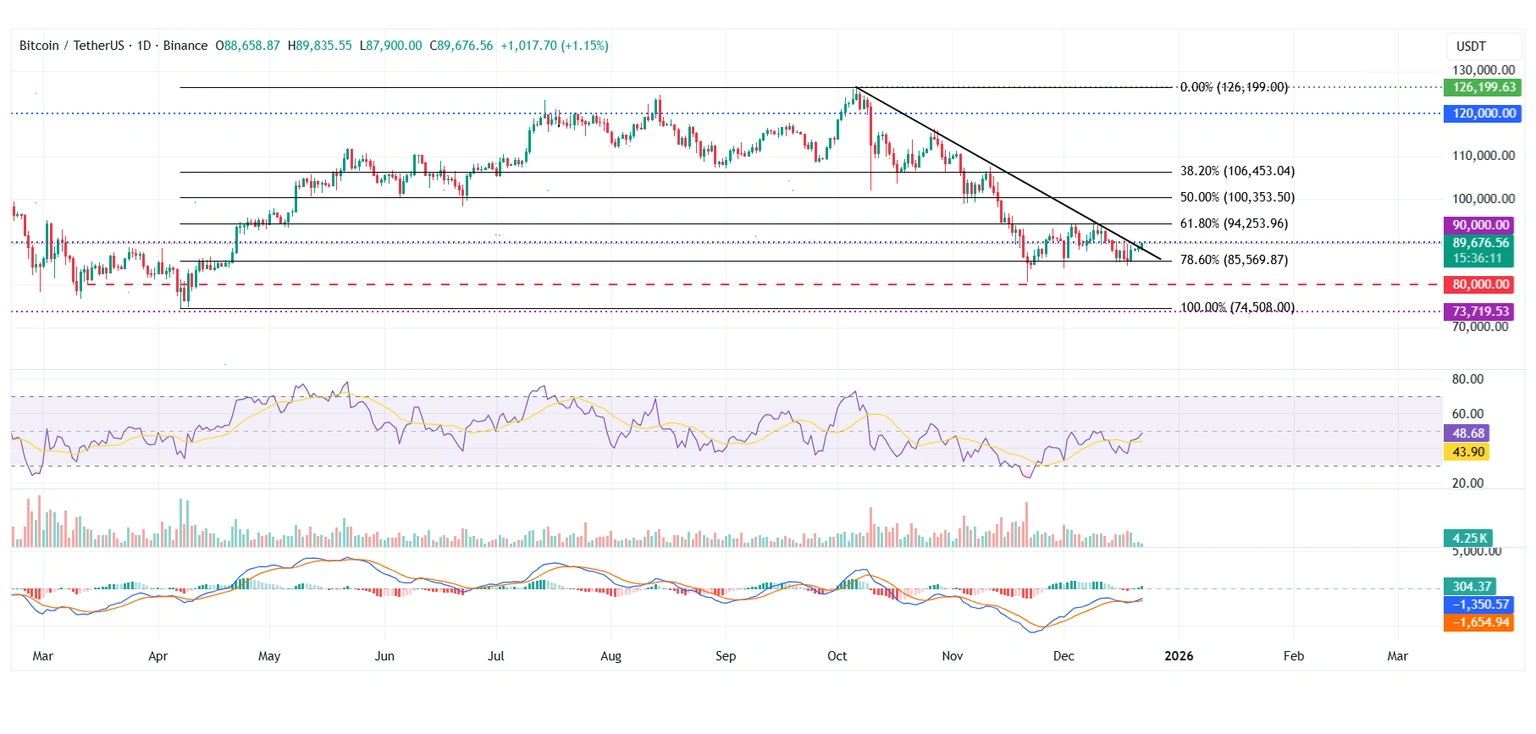Click the 2026 marker on the time axis

click(x=1179, y=656)
